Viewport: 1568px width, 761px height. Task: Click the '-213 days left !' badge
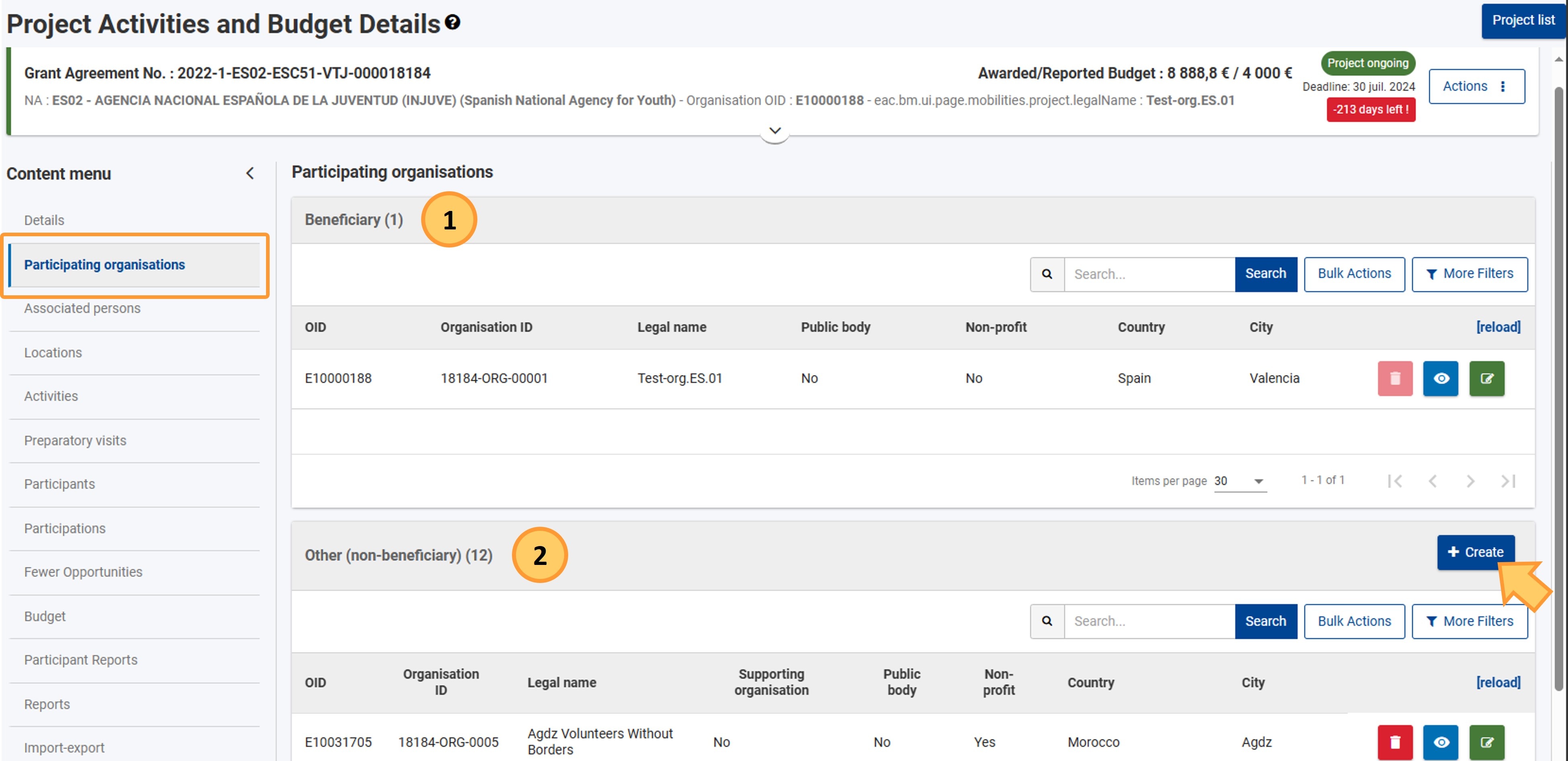coord(1371,110)
